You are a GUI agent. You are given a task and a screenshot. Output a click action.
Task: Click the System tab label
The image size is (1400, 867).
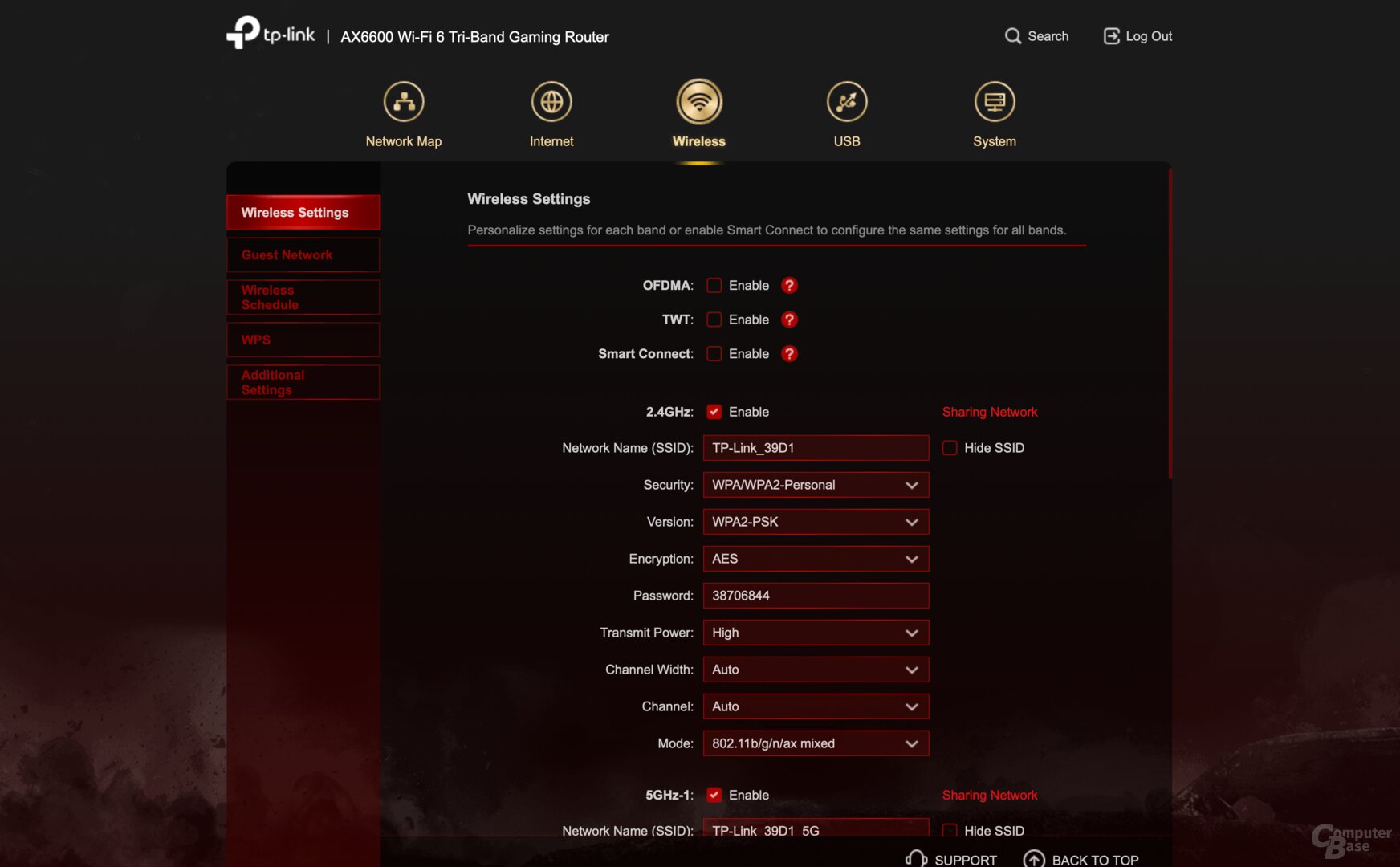(995, 141)
